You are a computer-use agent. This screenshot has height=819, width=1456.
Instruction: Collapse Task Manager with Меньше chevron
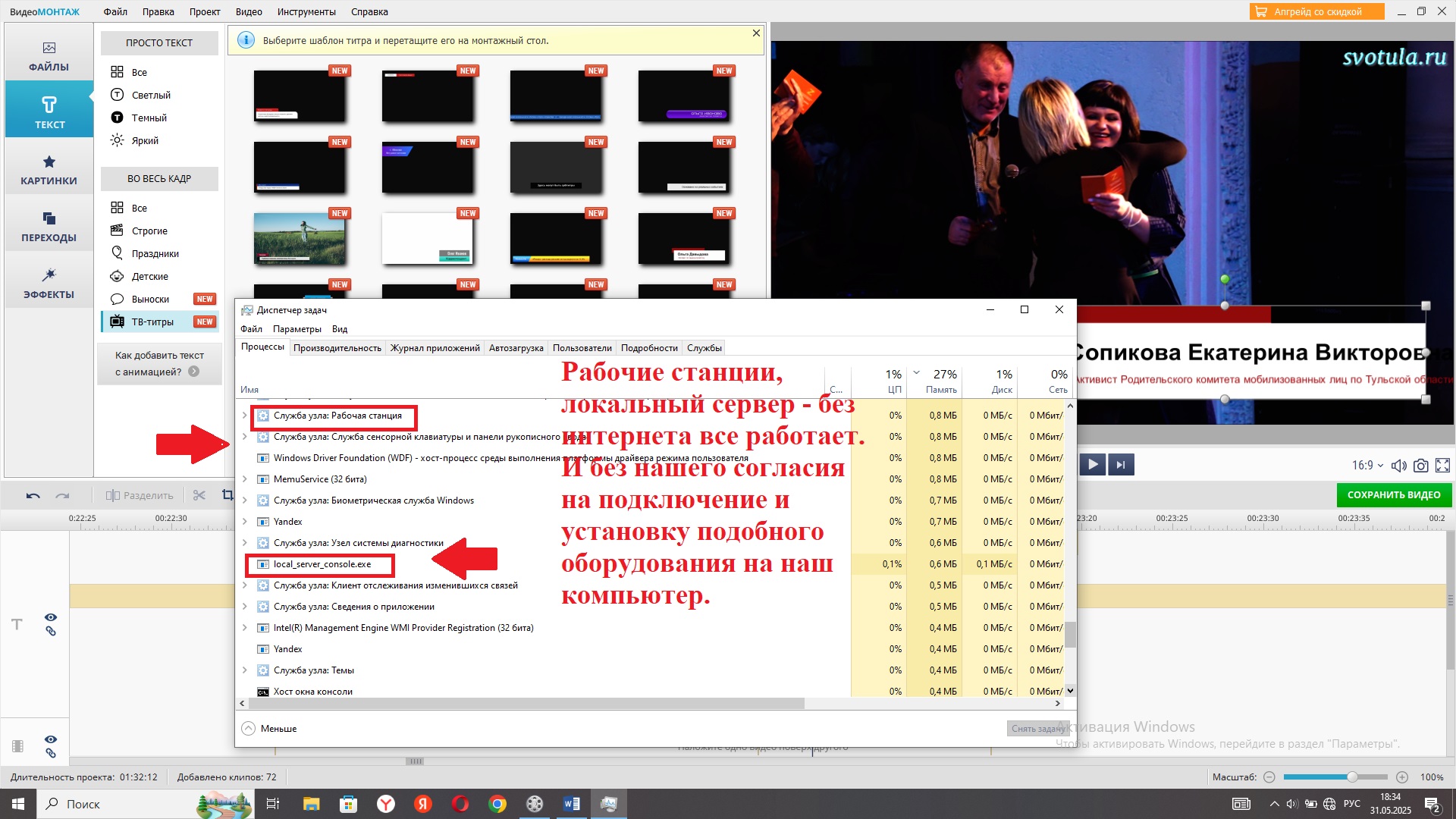point(249,728)
